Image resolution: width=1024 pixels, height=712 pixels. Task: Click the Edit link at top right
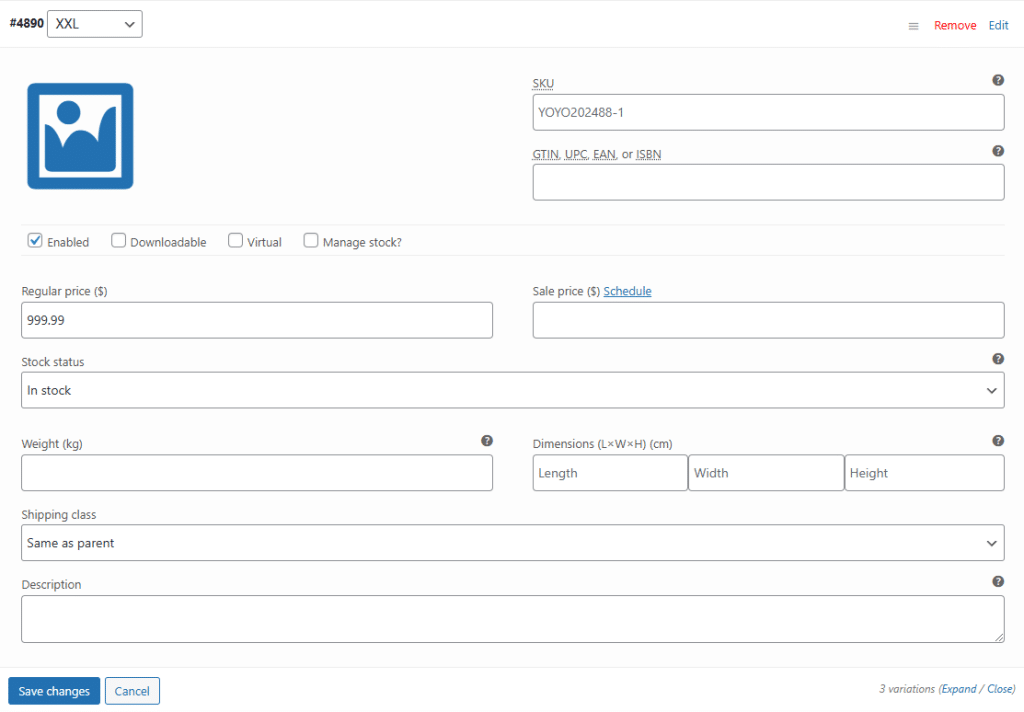[998, 25]
